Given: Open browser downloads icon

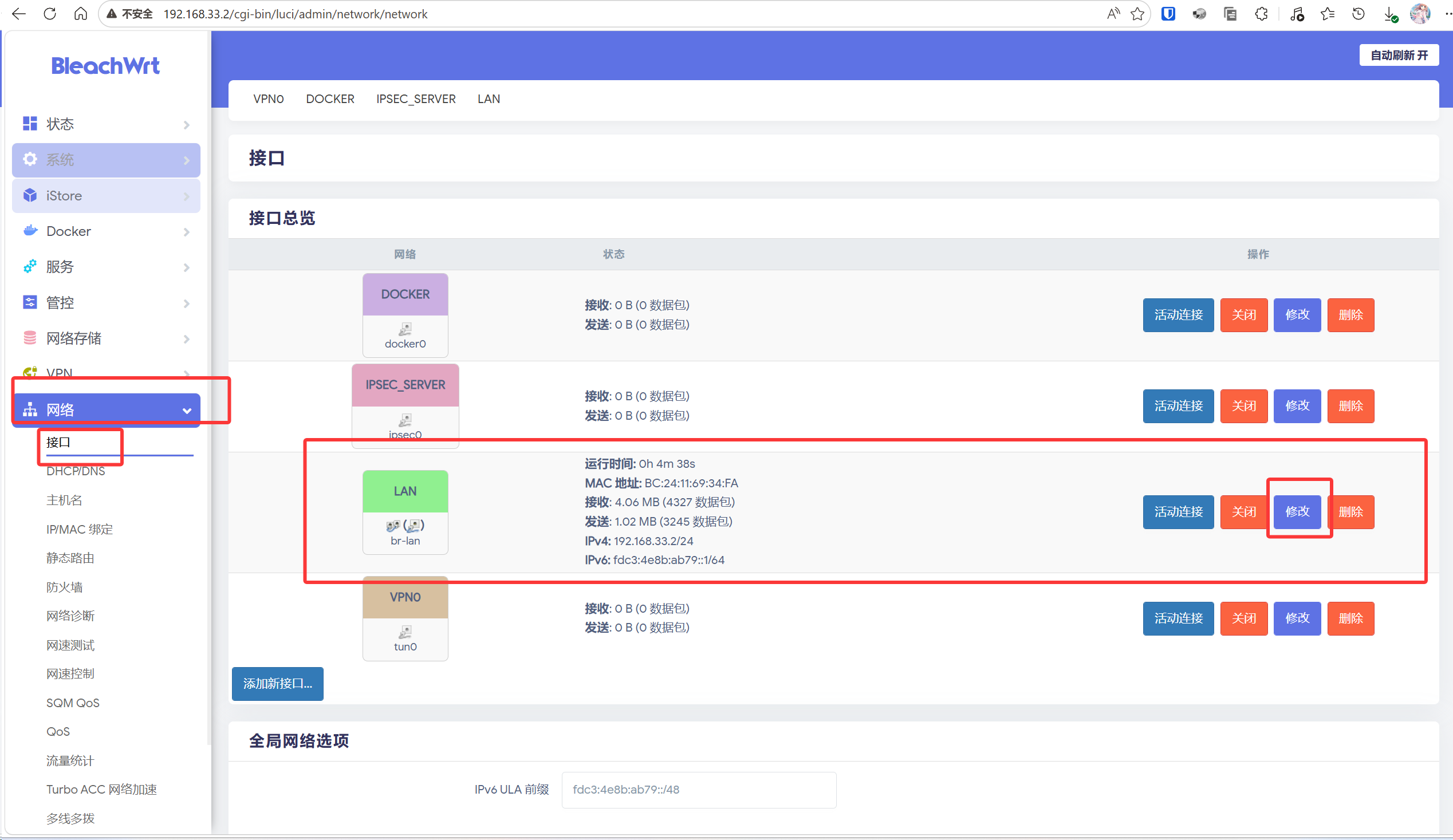Looking at the screenshot, I should (1390, 14).
